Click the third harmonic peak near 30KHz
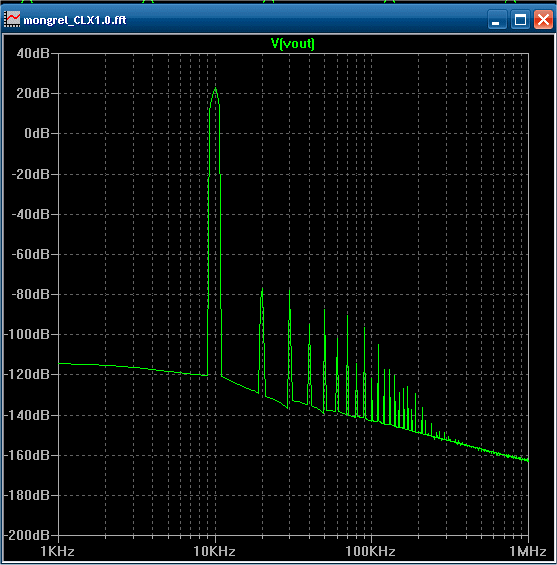The image size is (557, 565). (289, 290)
